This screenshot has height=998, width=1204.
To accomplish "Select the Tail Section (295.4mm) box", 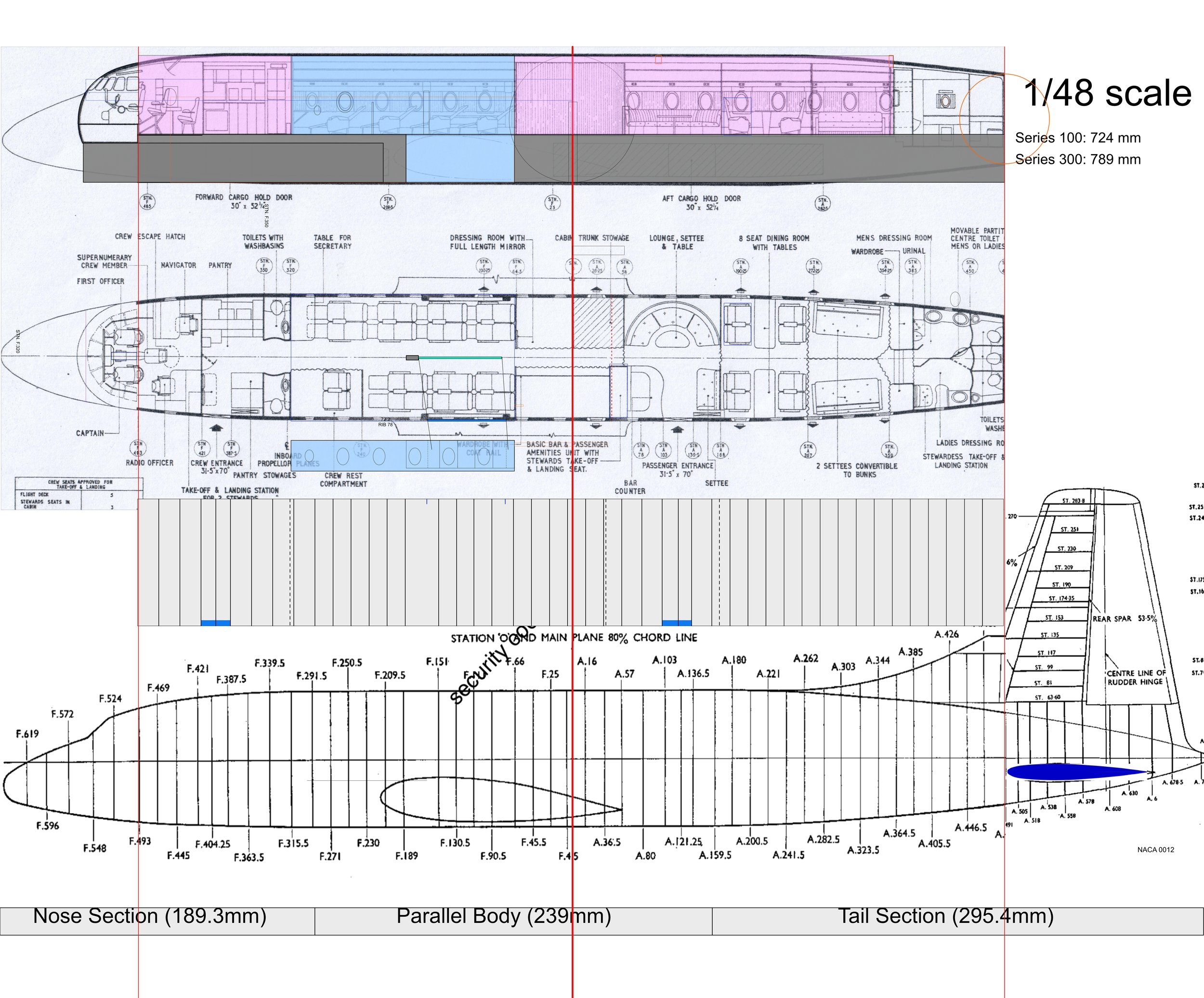I will point(957,922).
